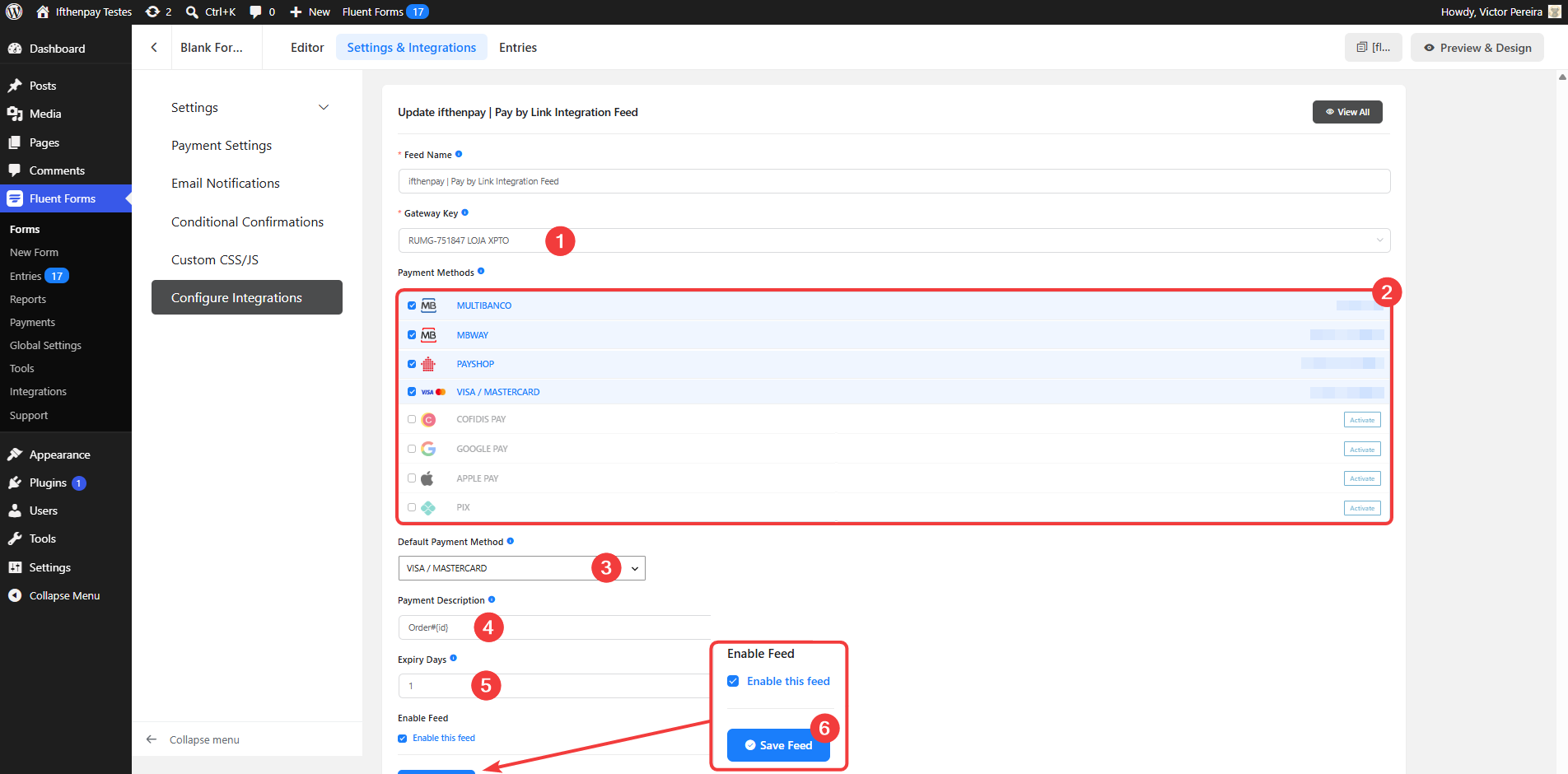Image resolution: width=1568 pixels, height=774 pixels.
Task: Click the Expiry Days info icon
Action: pos(453,658)
